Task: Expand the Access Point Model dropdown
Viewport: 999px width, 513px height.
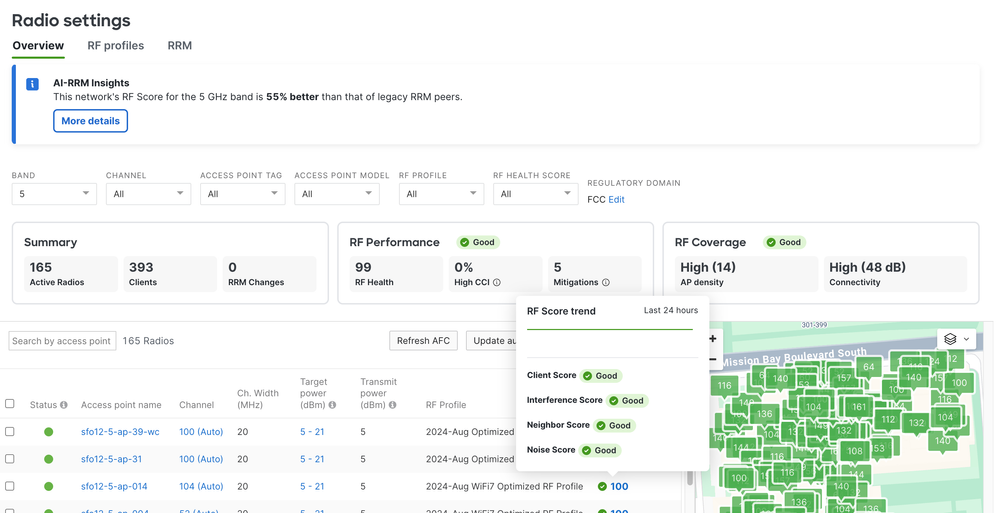Action: pyautogui.click(x=336, y=194)
